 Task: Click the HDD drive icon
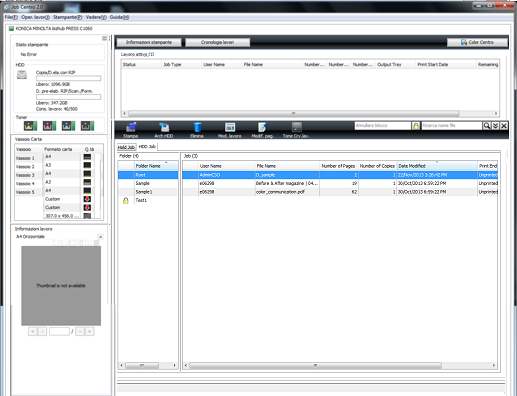22,75
